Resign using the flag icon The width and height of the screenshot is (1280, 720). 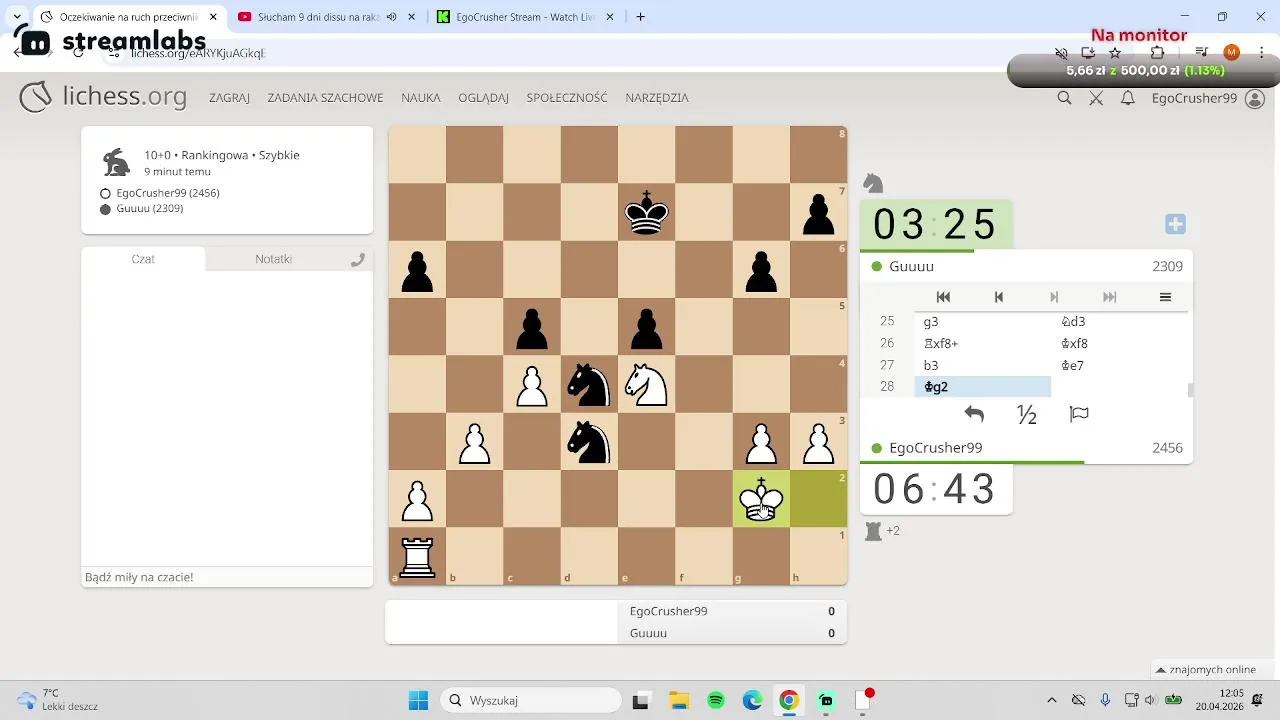pos(1079,414)
